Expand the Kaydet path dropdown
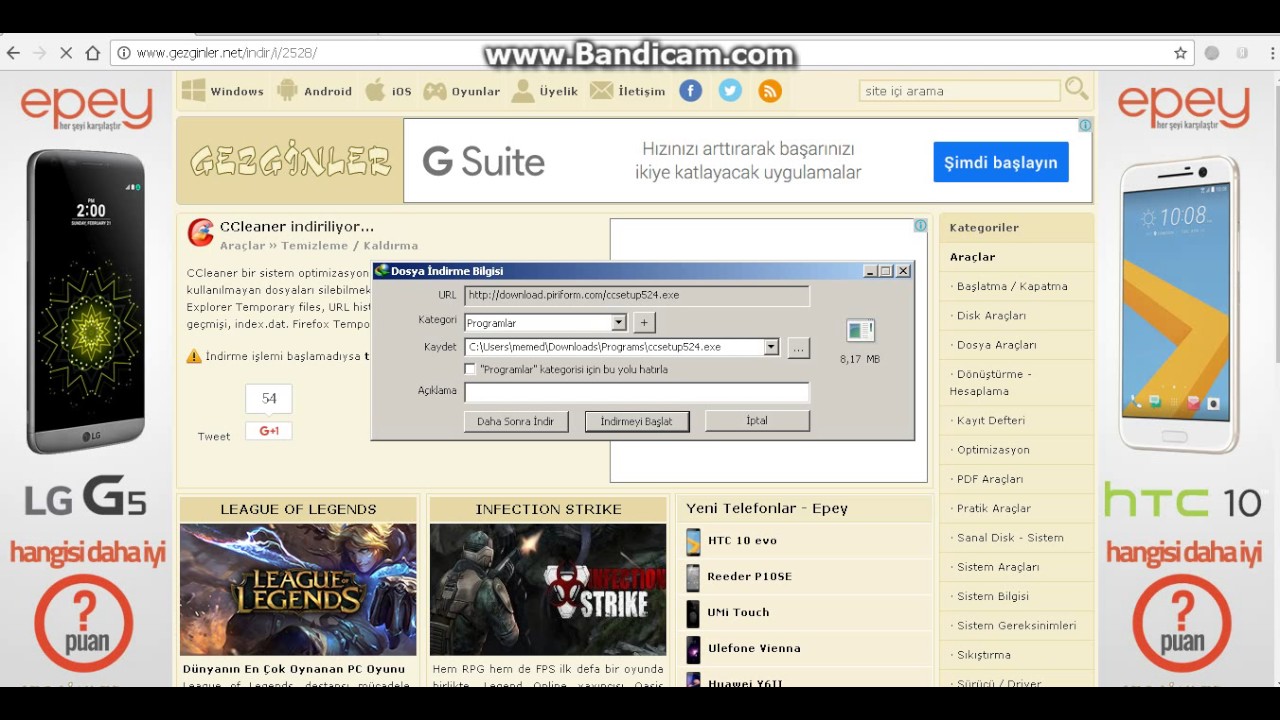 point(771,347)
